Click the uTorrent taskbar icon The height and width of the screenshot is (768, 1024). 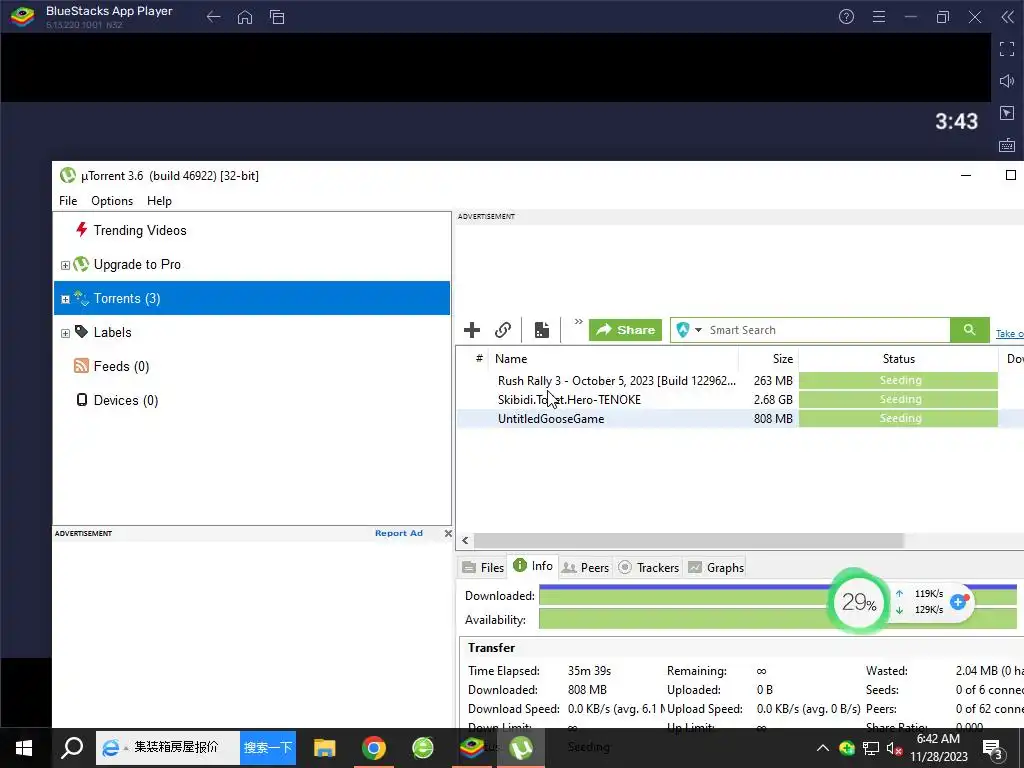(x=520, y=748)
